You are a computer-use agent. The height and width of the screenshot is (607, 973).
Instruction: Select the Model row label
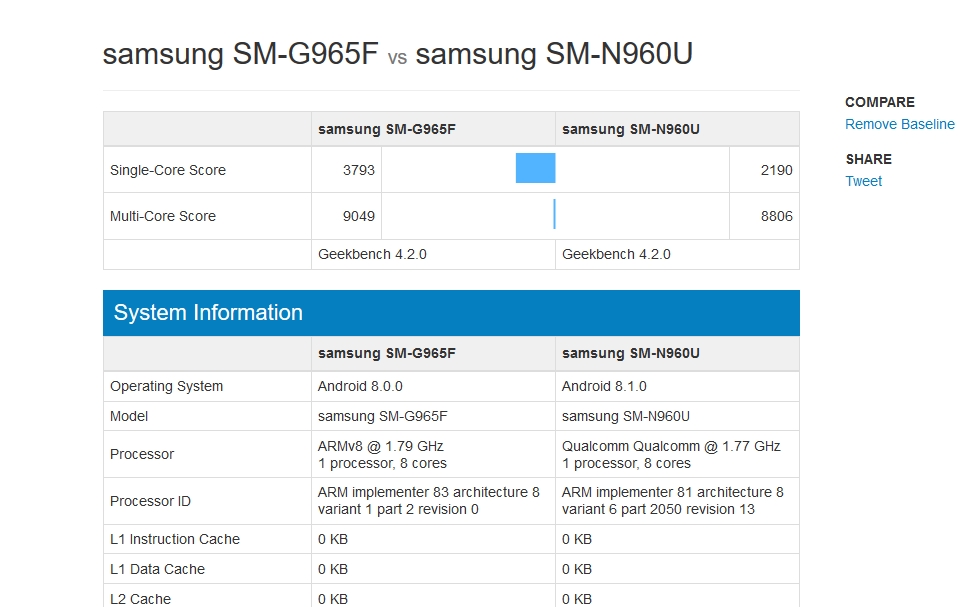tap(128, 416)
